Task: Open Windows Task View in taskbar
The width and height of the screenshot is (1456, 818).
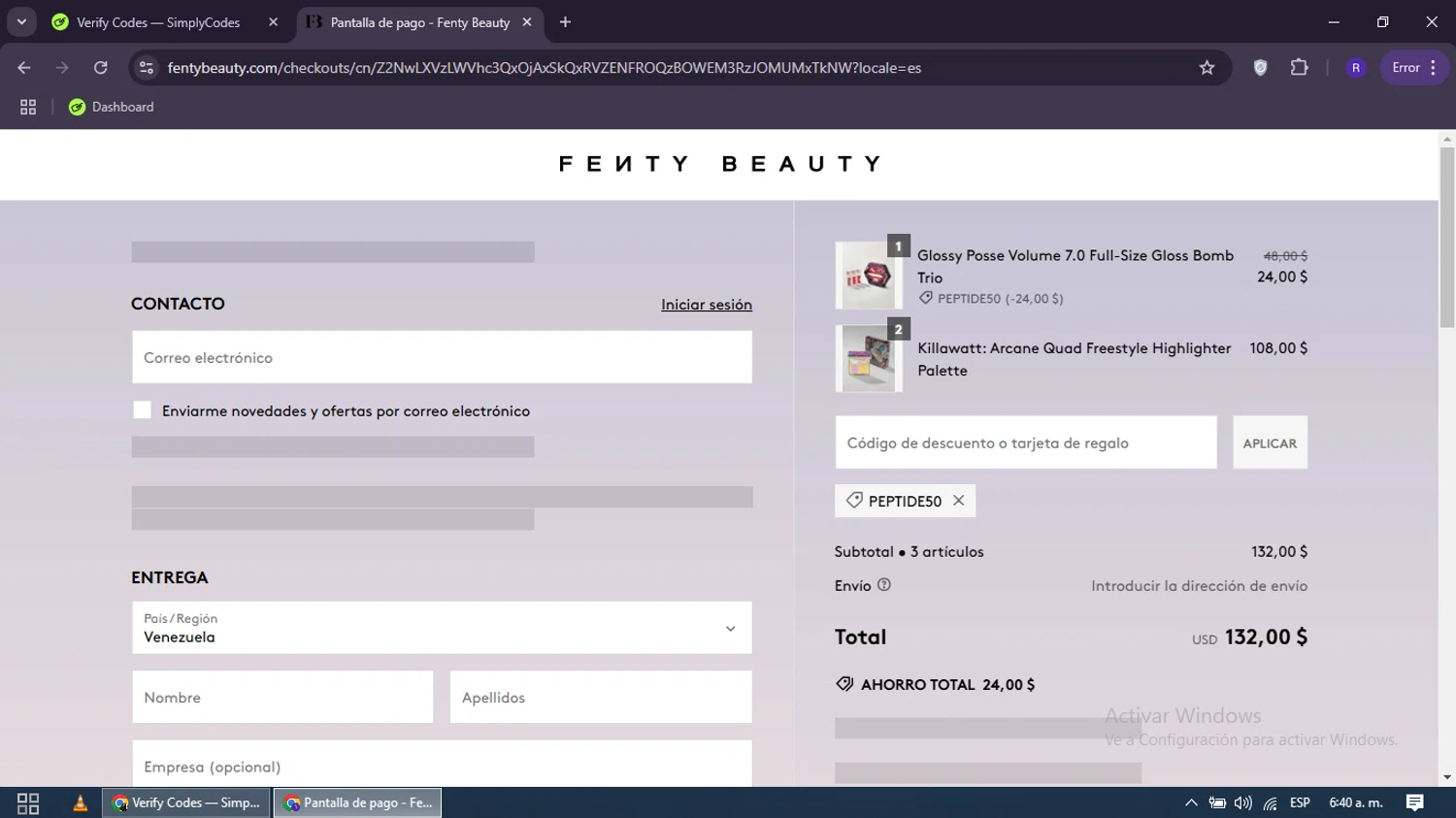Action: tap(28, 802)
